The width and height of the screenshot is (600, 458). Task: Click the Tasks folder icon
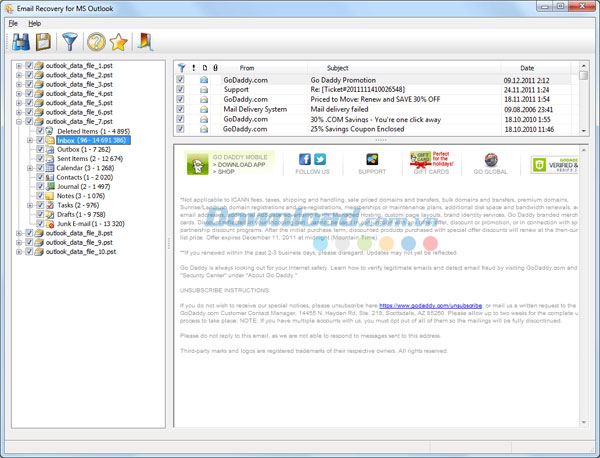click(50, 205)
